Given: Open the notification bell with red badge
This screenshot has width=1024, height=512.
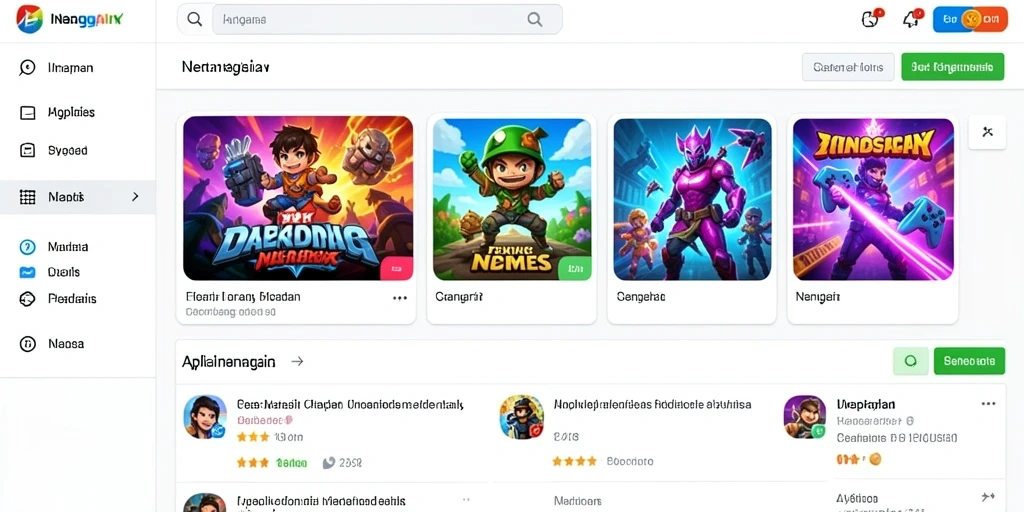Looking at the screenshot, I should (x=912, y=19).
